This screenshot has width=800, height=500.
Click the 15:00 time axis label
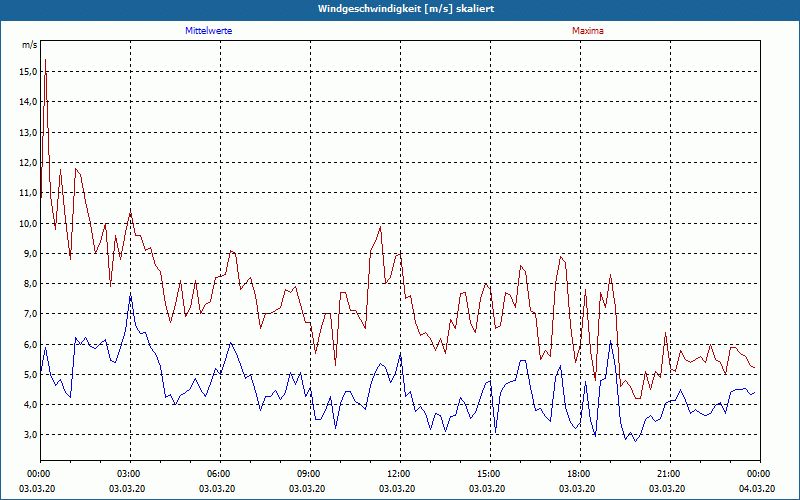(x=490, y=474)
